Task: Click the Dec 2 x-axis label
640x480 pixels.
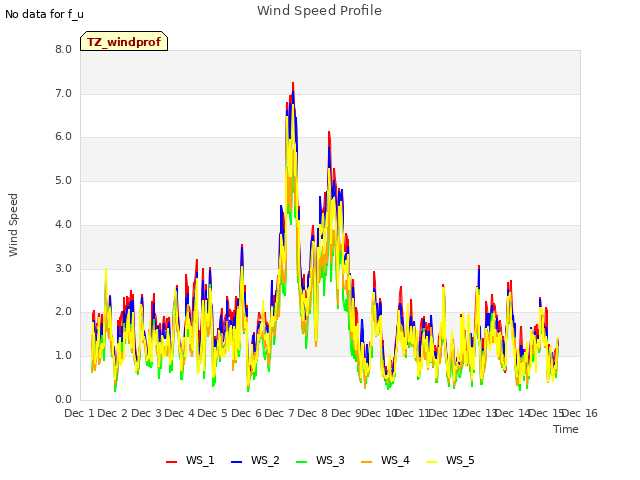Action: pyautogui.click(x=113, y=413)
